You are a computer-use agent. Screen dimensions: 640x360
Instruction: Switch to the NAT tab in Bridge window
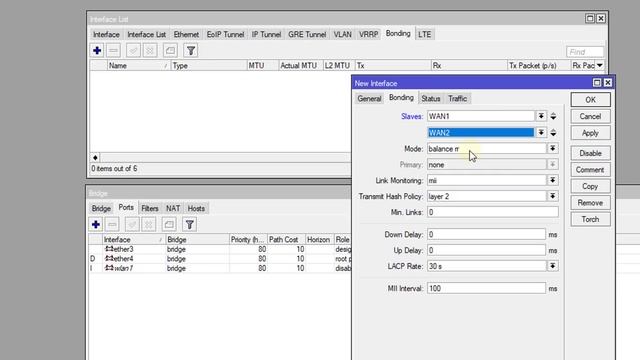coord(173,209)
